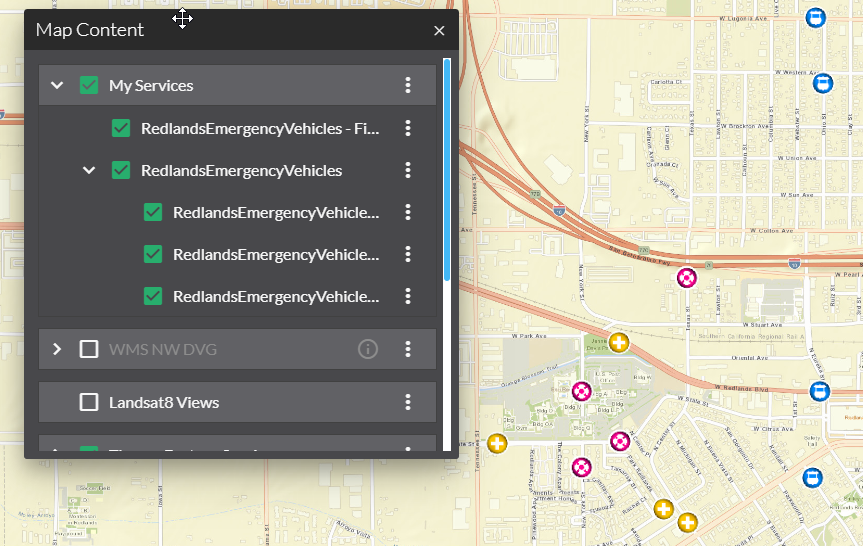
Task: Check the WMS NW DVG layer checkbox
Action: click(x=89, y=349)
